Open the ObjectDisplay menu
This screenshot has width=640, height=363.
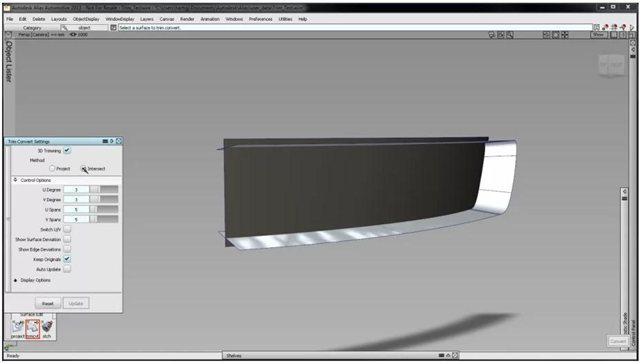coord(86,19)
